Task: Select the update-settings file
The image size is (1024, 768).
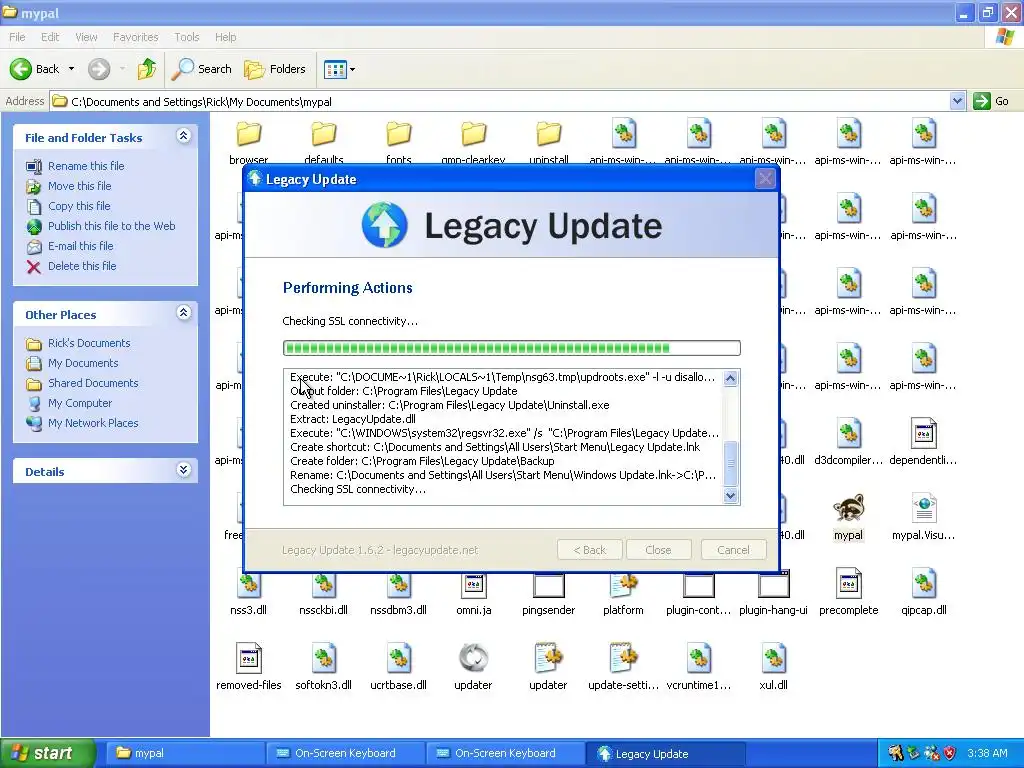Action: tap(623, 667)
